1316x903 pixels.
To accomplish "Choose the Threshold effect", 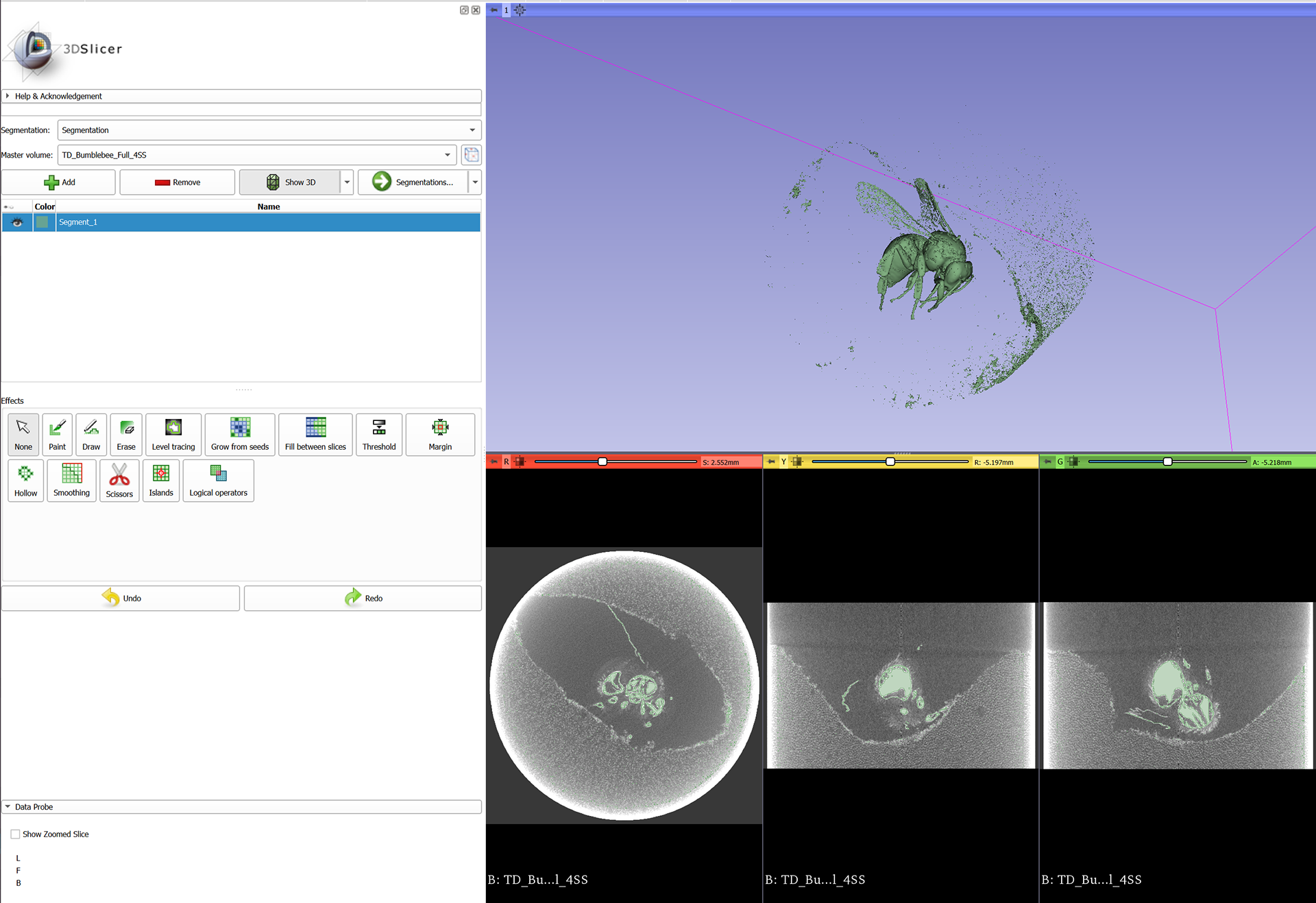I will [378, 434].
